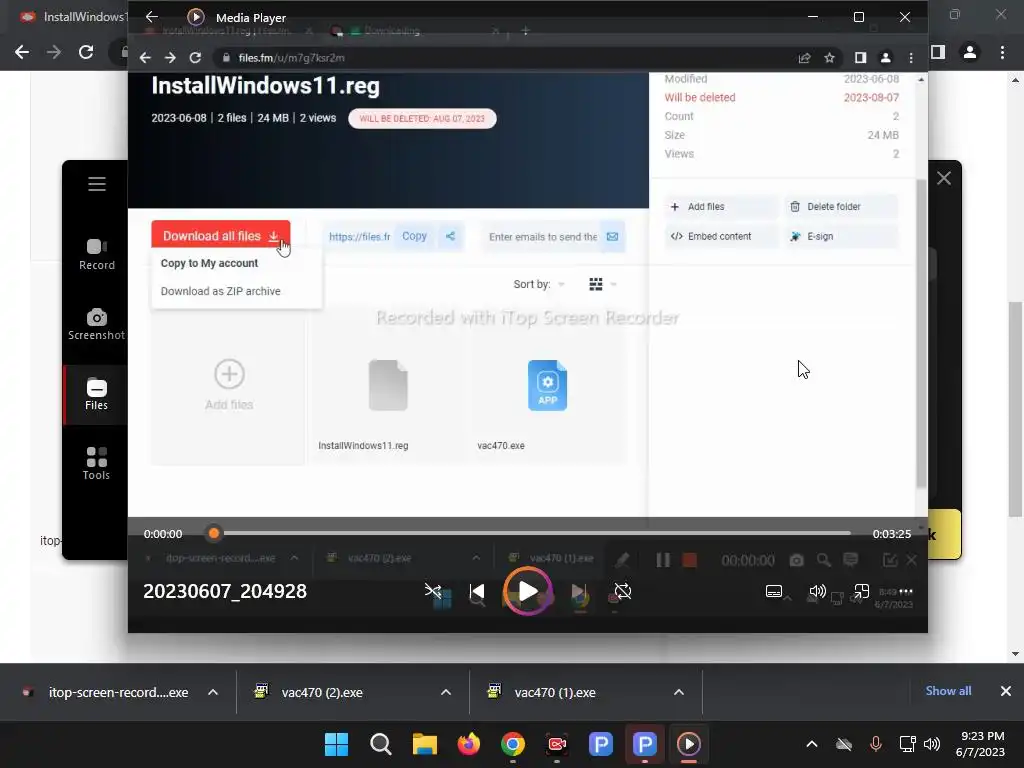Close the iTop Screen Recorder panel
This screenshot has height=768, width=1024.
pos(944,178)
